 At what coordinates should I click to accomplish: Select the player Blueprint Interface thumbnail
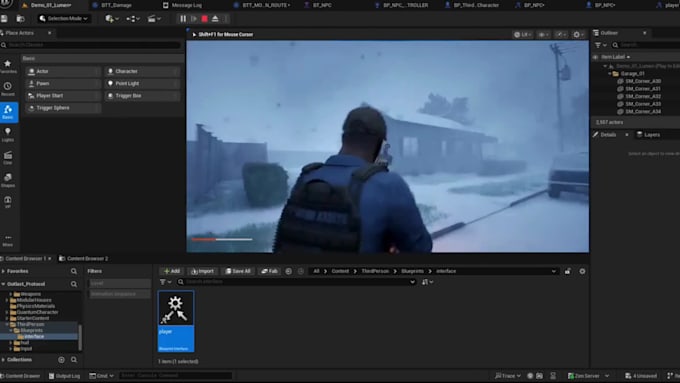(176, 321)
